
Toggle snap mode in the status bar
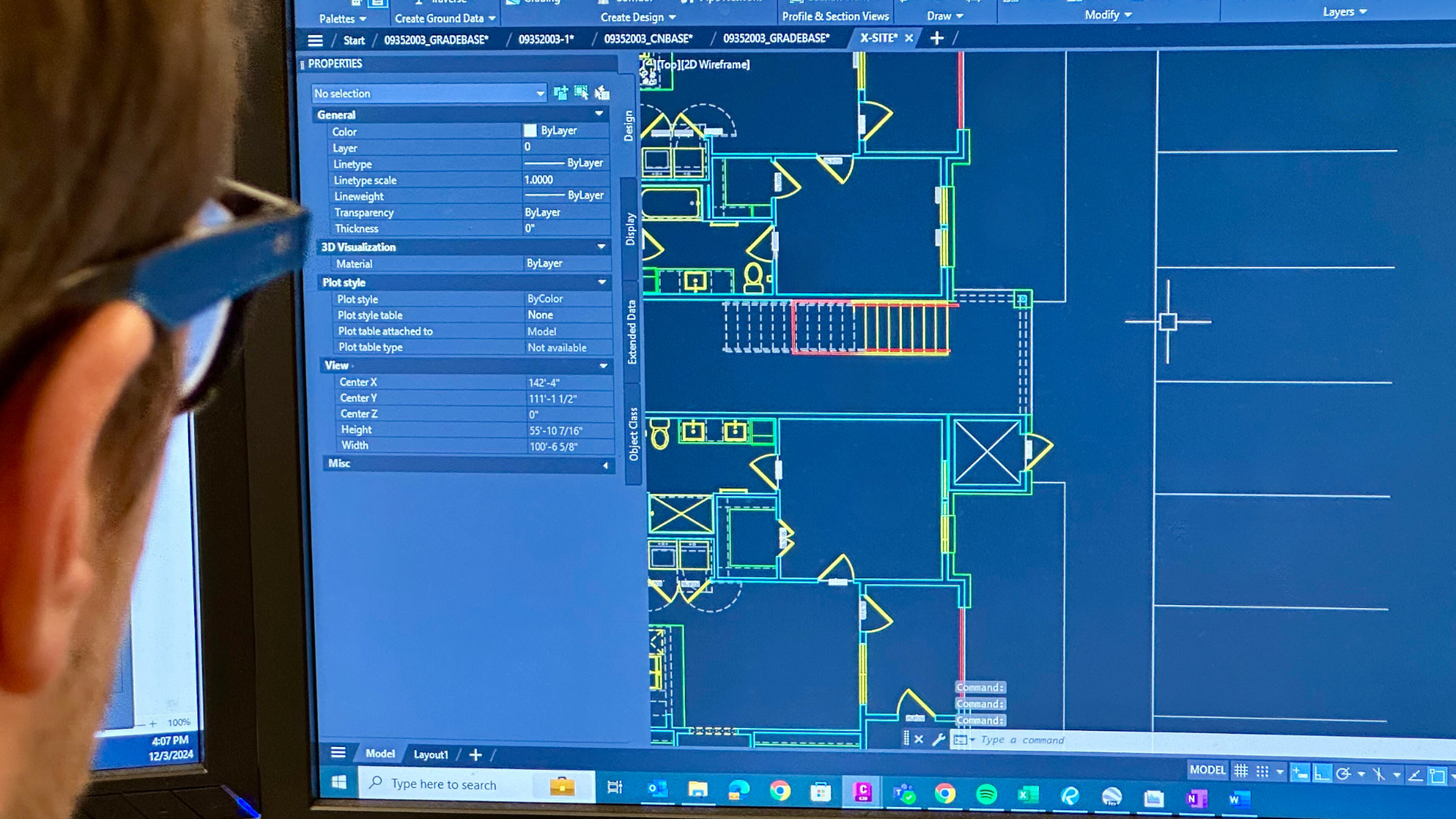(x=1261, y=770)
